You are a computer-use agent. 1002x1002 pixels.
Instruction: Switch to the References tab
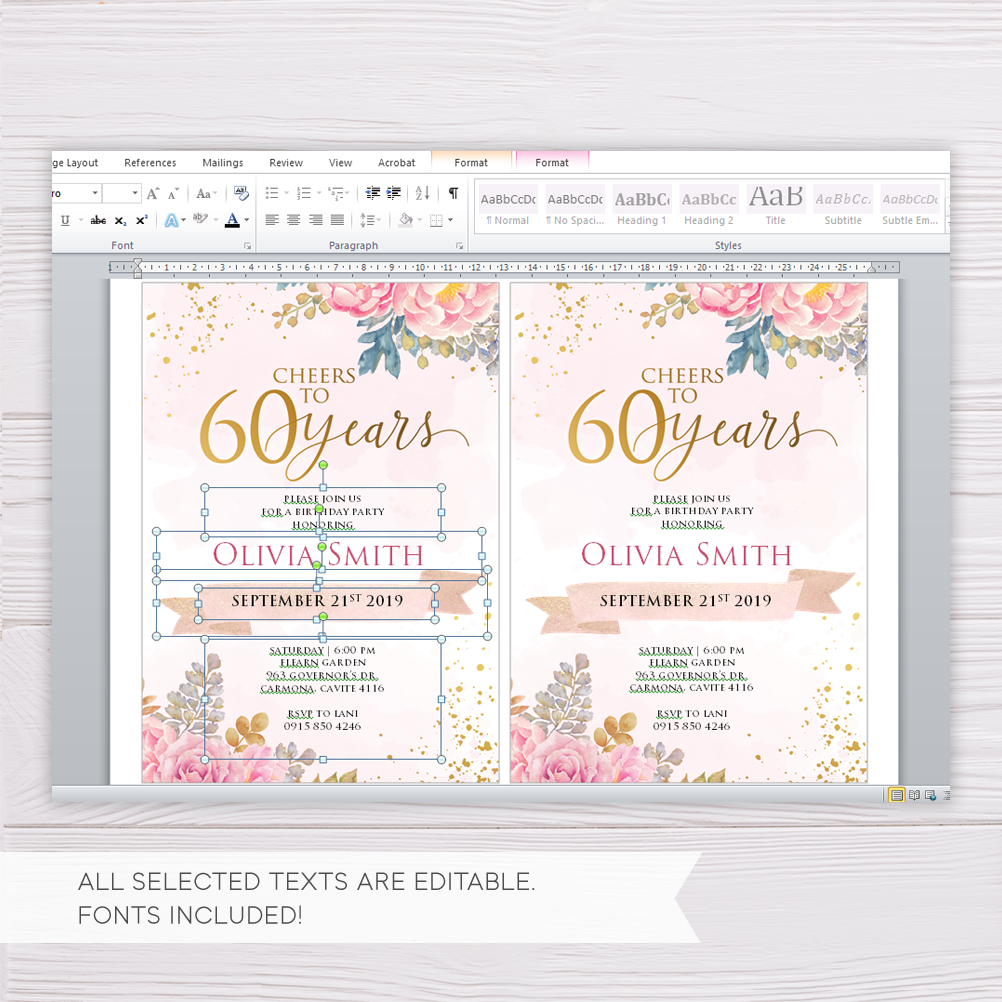coord(150,163)
